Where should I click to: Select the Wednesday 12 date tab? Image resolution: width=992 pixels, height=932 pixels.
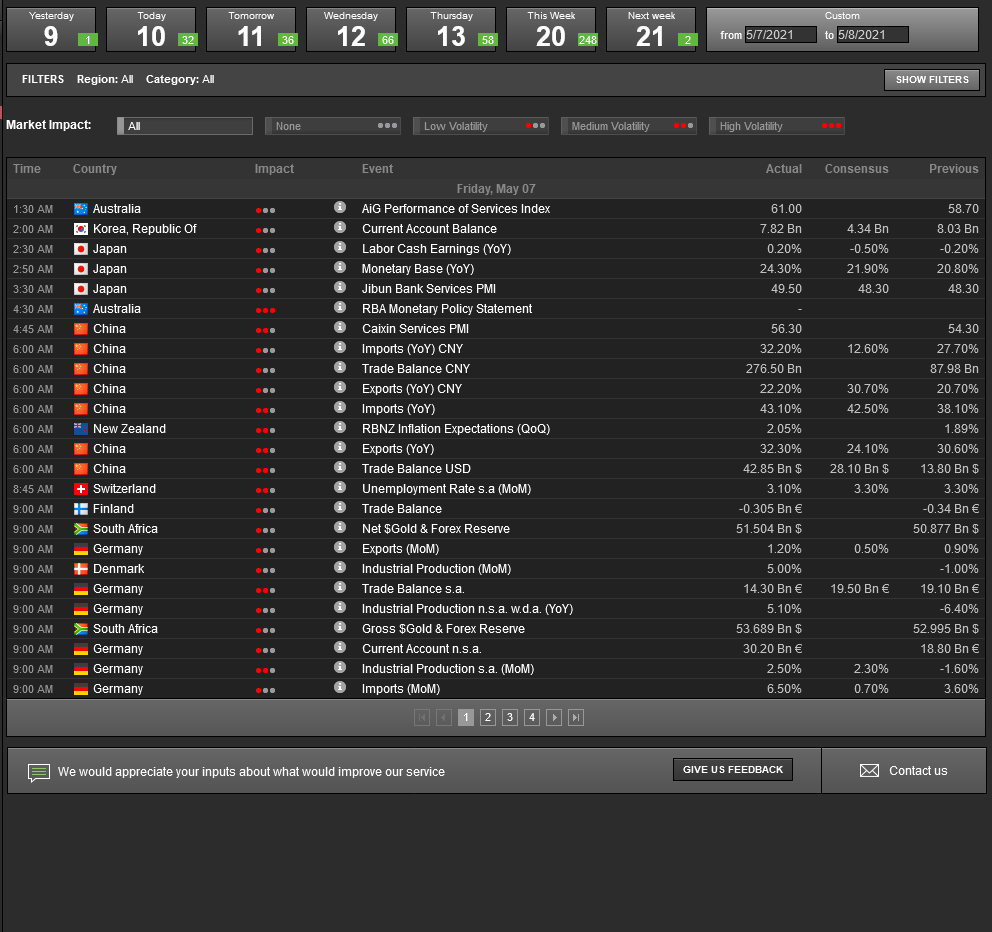[351, 30]
